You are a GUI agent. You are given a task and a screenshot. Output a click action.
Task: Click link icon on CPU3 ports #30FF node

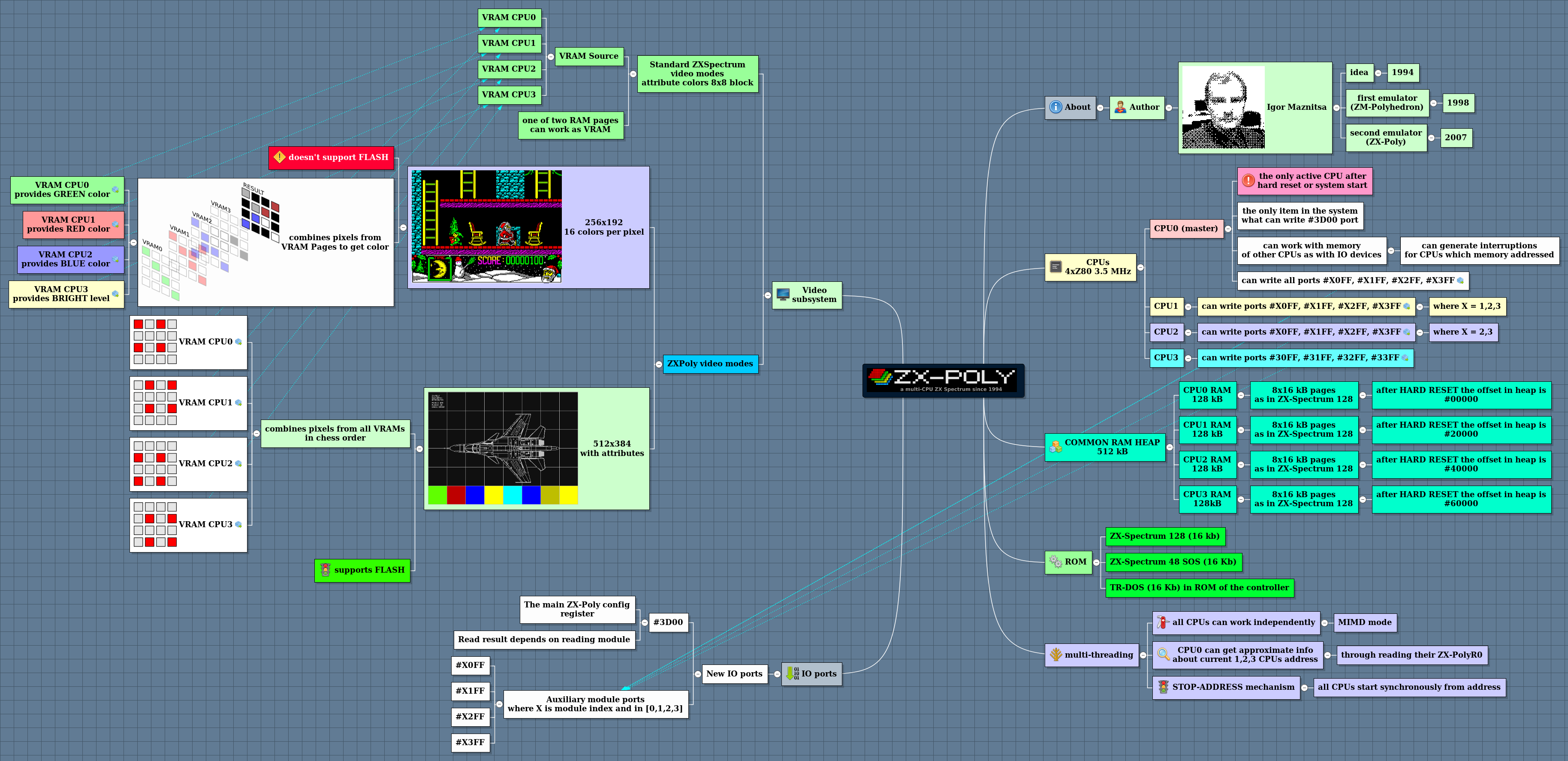coord(1405,358)
